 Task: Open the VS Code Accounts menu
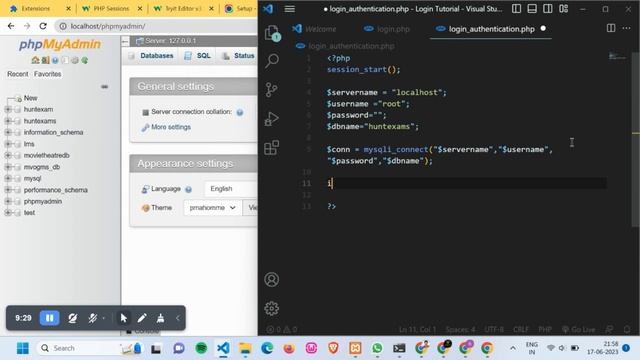[271, 280]
